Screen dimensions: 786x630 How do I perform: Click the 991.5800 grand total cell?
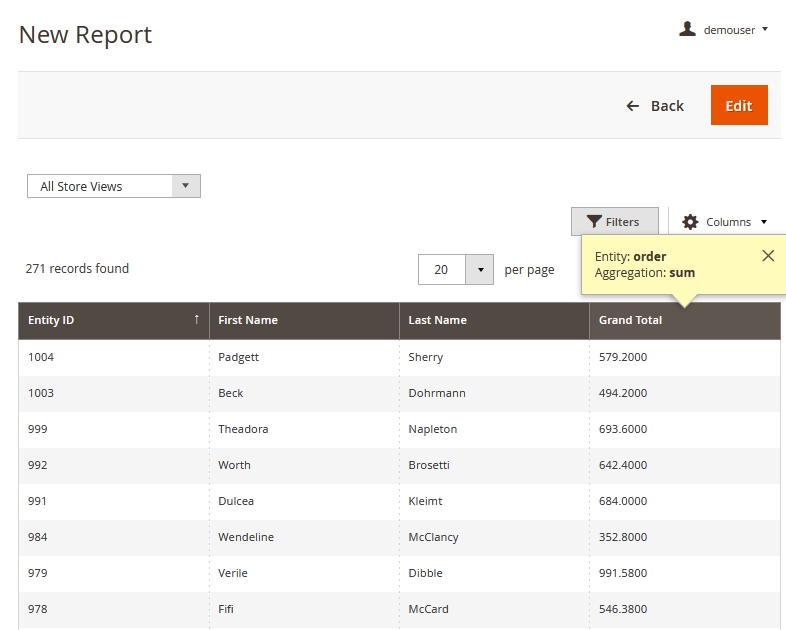pos(622,573)
